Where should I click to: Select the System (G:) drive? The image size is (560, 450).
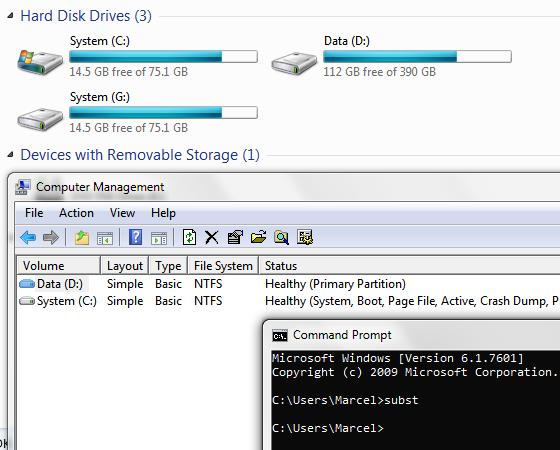coord(138,112)
